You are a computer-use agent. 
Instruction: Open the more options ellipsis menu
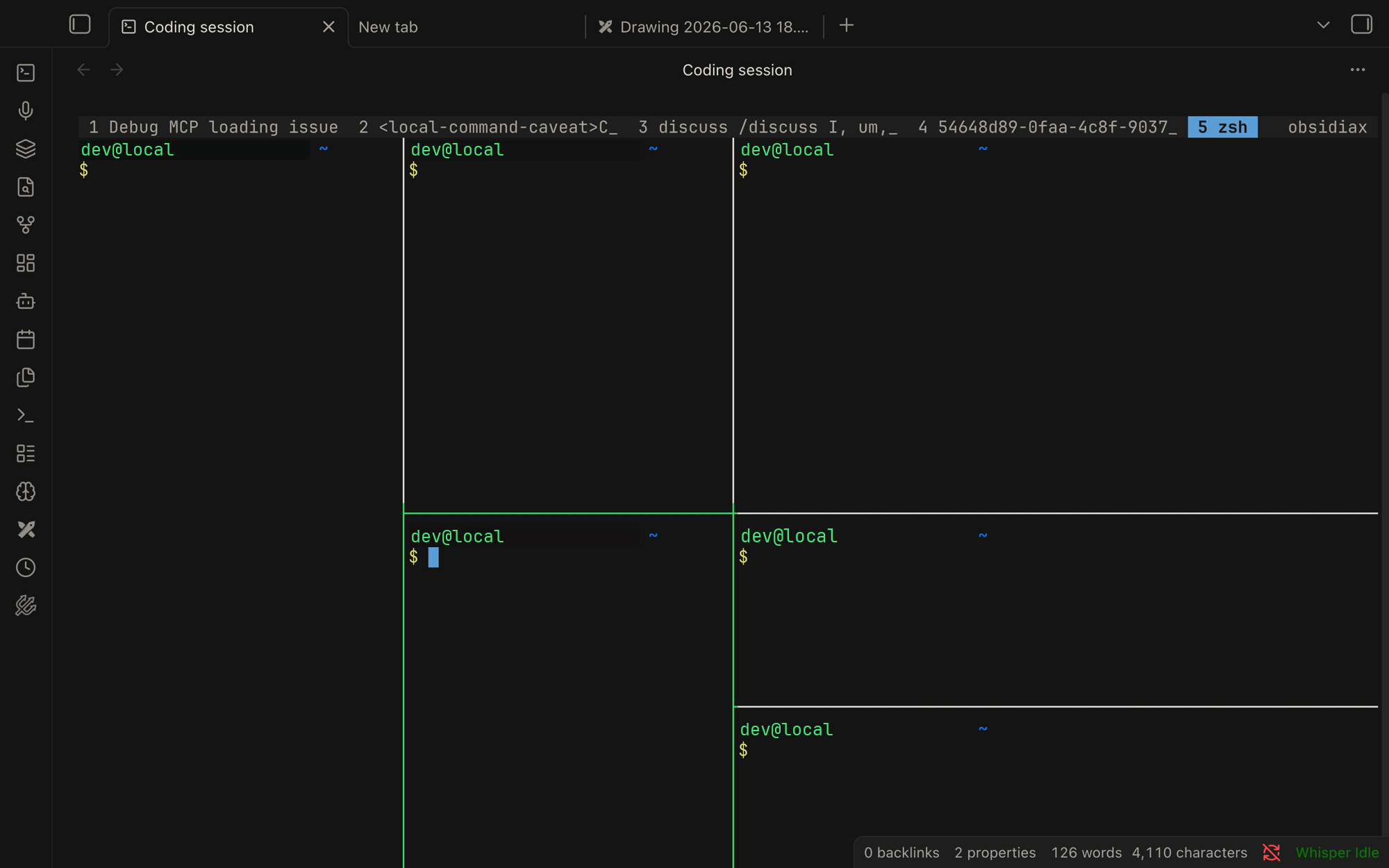(1358, 69)
